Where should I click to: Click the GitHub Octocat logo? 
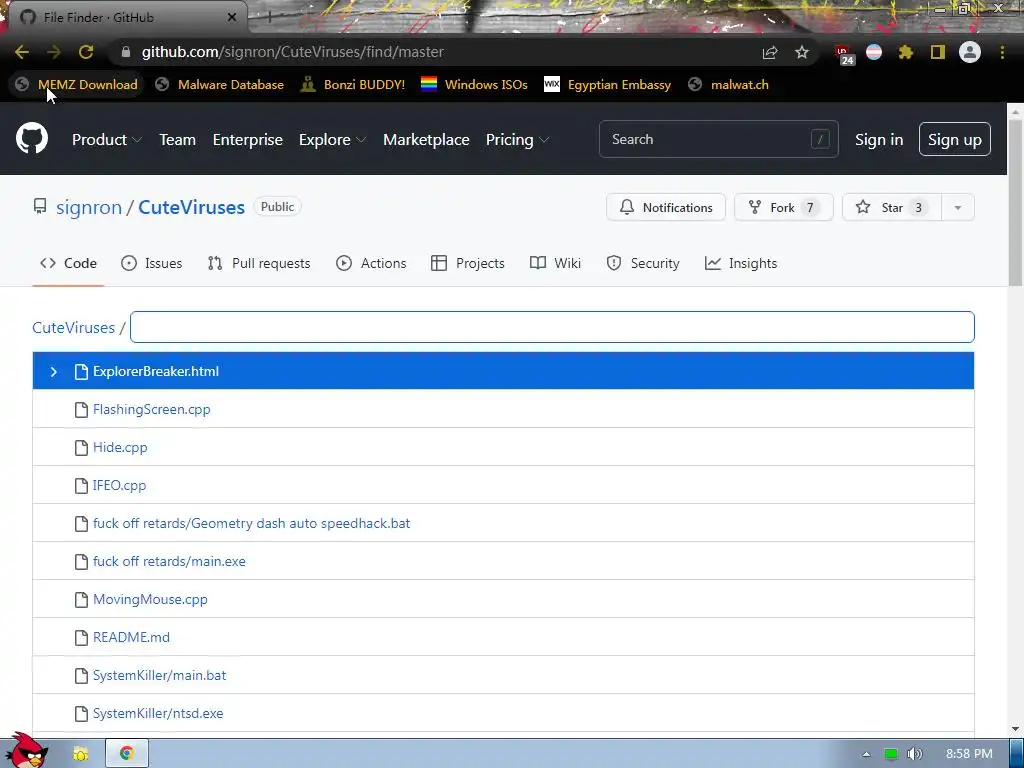32,138
